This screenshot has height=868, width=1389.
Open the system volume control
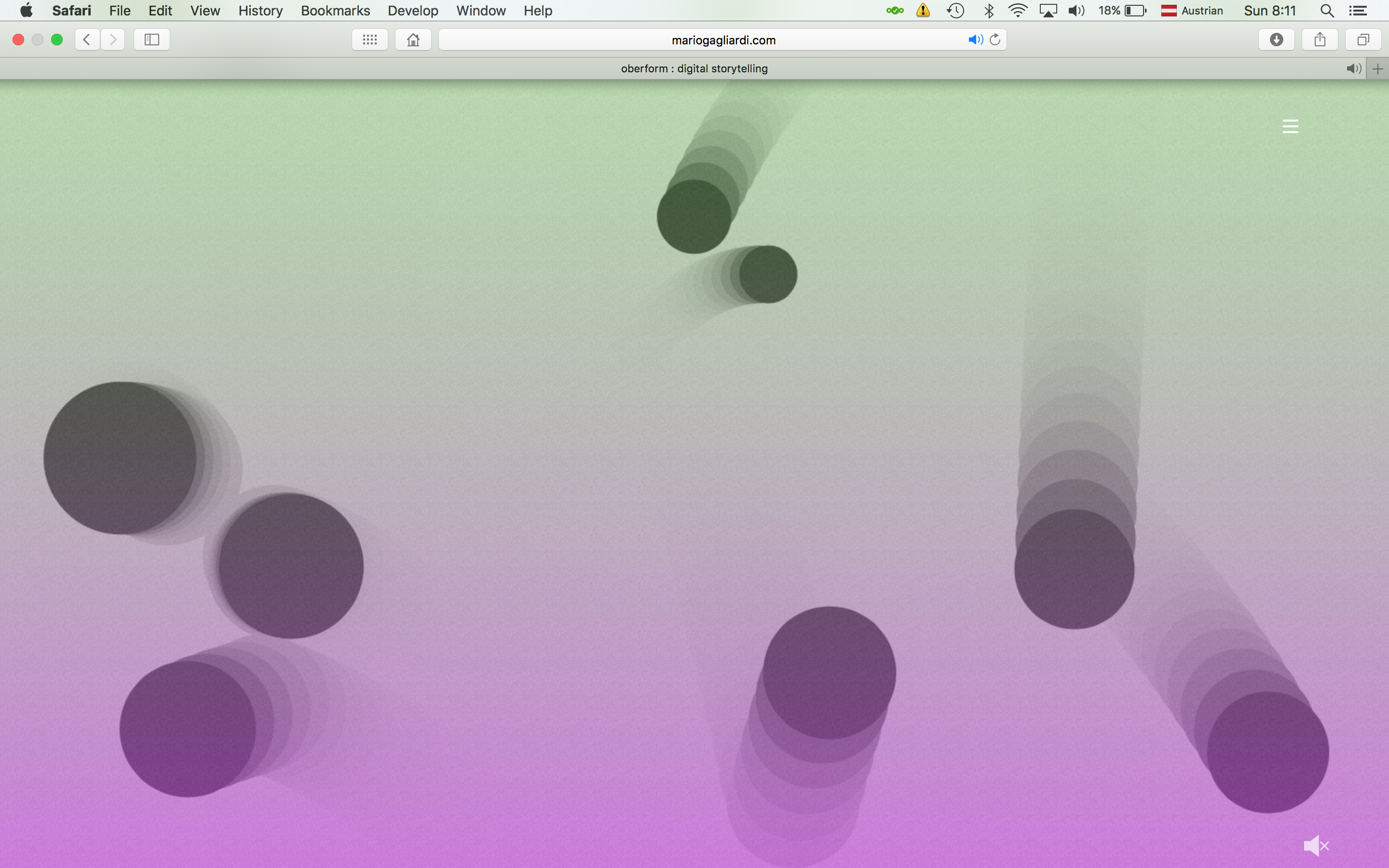[1076, 10]
